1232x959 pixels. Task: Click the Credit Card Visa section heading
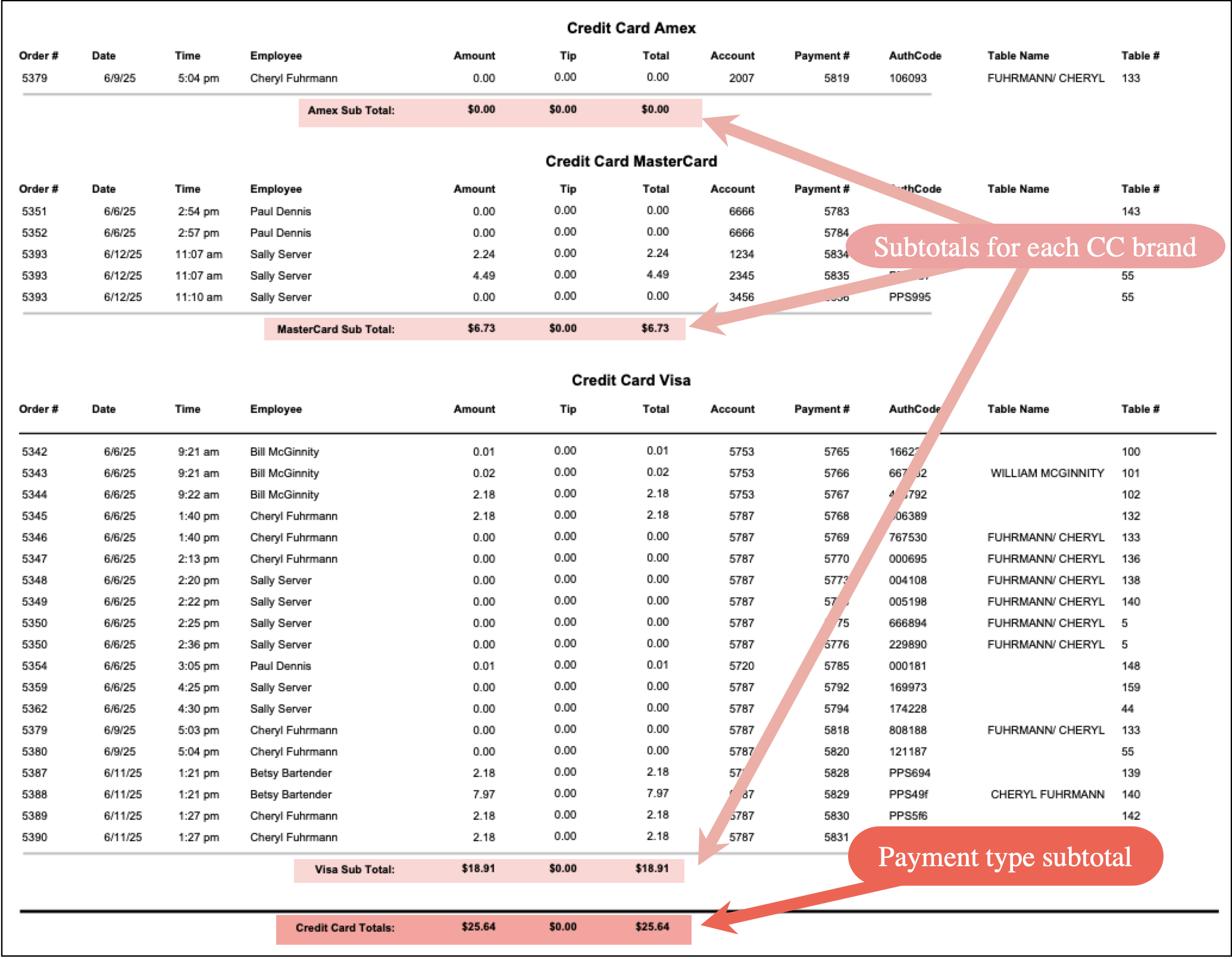pyautogui.click(x=631, y=380)
